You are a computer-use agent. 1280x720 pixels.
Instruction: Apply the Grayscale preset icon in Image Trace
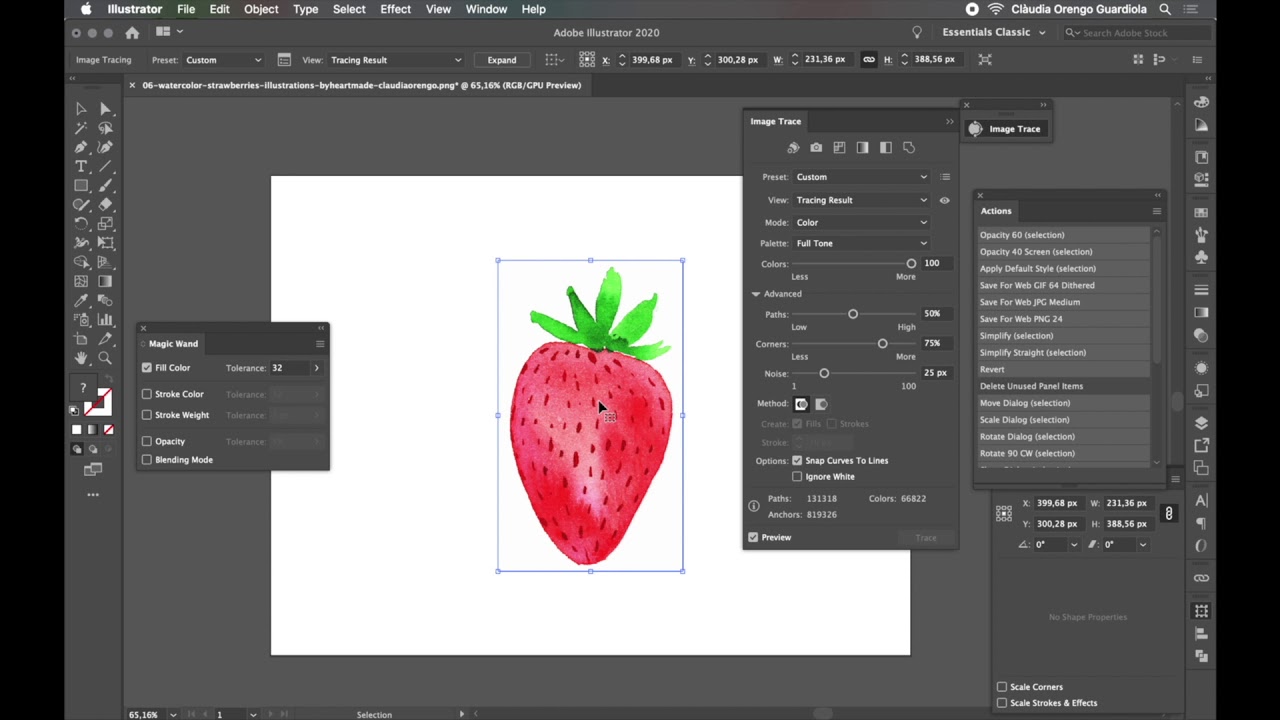coord(862,148)
